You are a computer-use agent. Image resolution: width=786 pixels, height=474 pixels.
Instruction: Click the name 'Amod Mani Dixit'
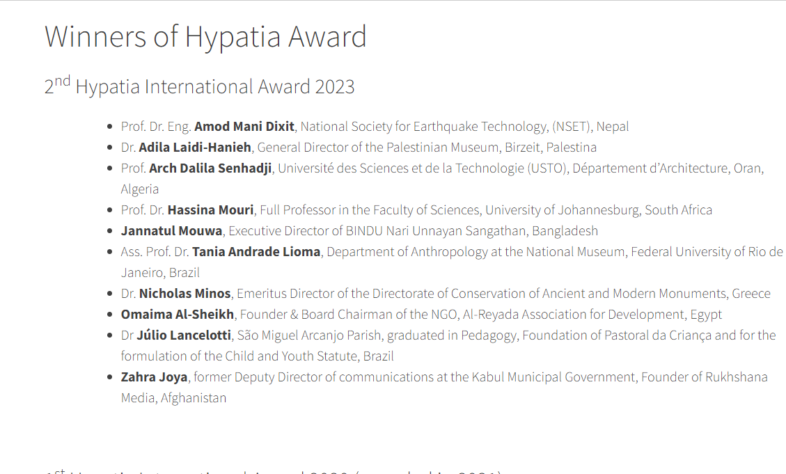(x=244, y=126)
